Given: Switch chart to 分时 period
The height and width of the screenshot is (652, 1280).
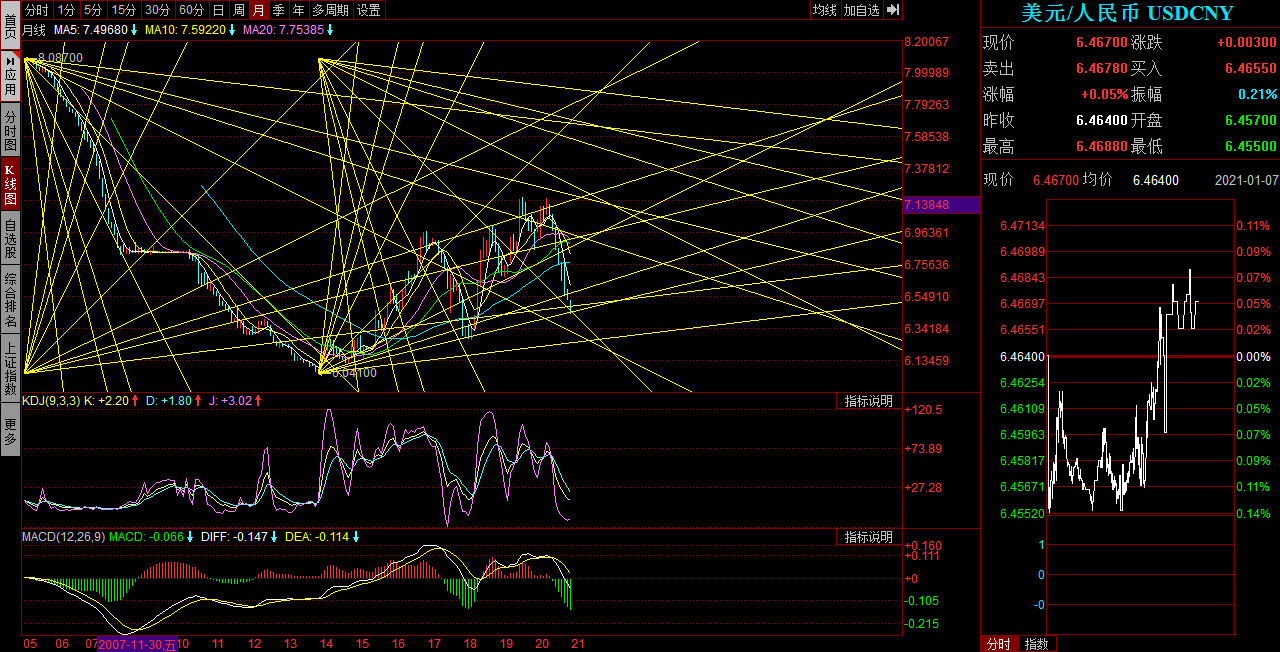Looking at the screenshot, I should click(x=37, y=10).
